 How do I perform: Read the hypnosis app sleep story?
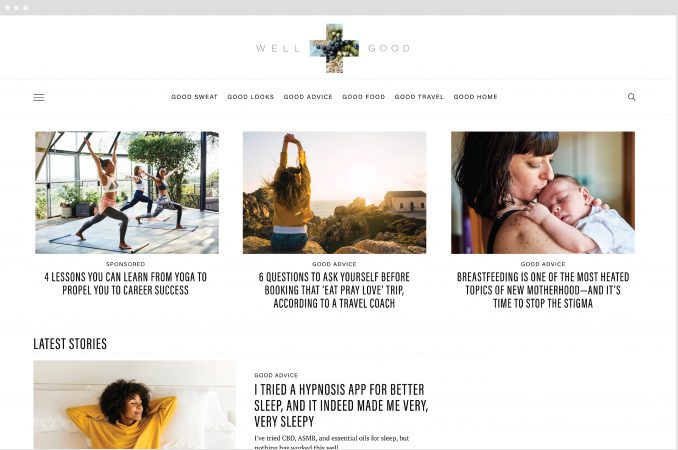(341, 405)
